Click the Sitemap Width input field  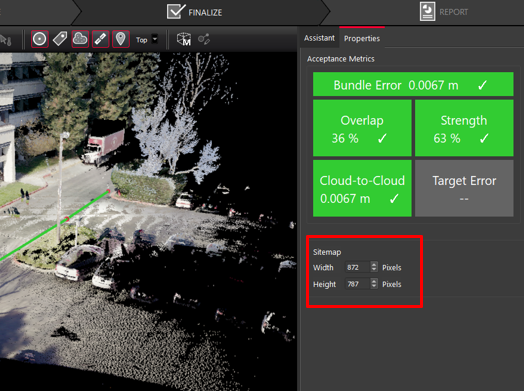[x=357, y=267]
